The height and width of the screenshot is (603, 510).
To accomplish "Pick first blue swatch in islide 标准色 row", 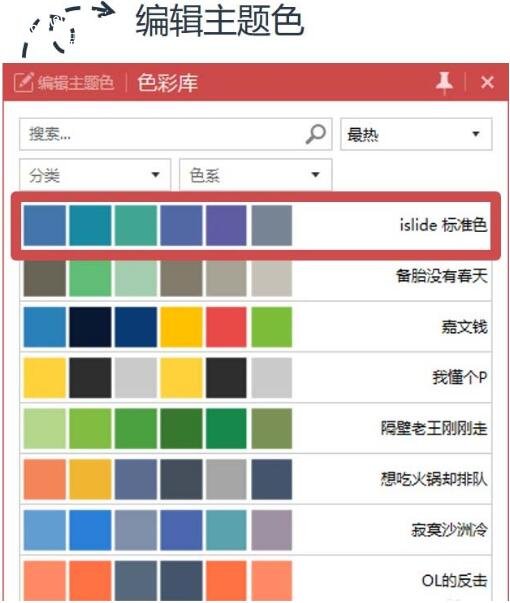I will [x=45, y=225].
